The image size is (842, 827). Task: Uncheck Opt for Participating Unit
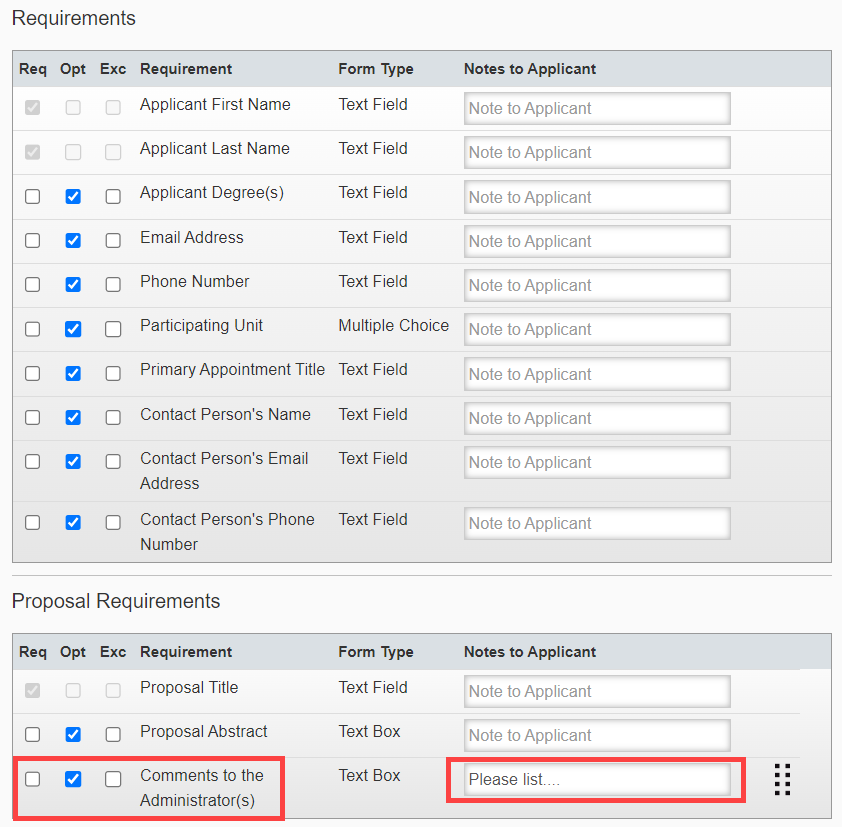point(73,329)
